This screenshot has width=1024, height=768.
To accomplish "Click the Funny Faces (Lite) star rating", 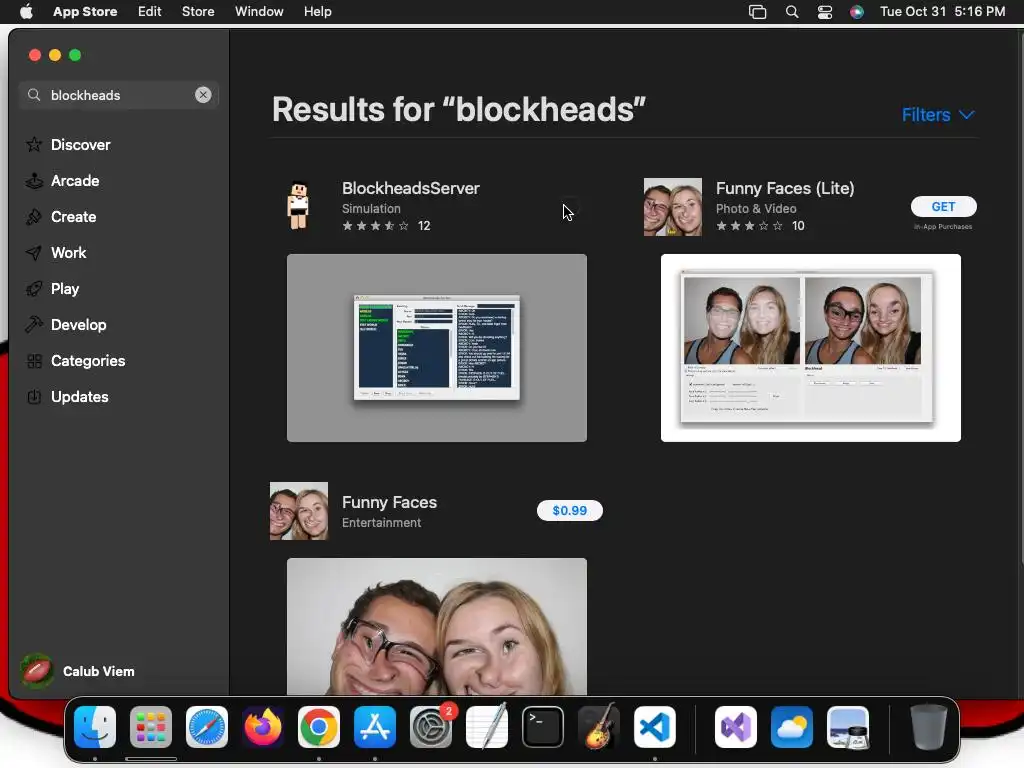I will [750, 226].
